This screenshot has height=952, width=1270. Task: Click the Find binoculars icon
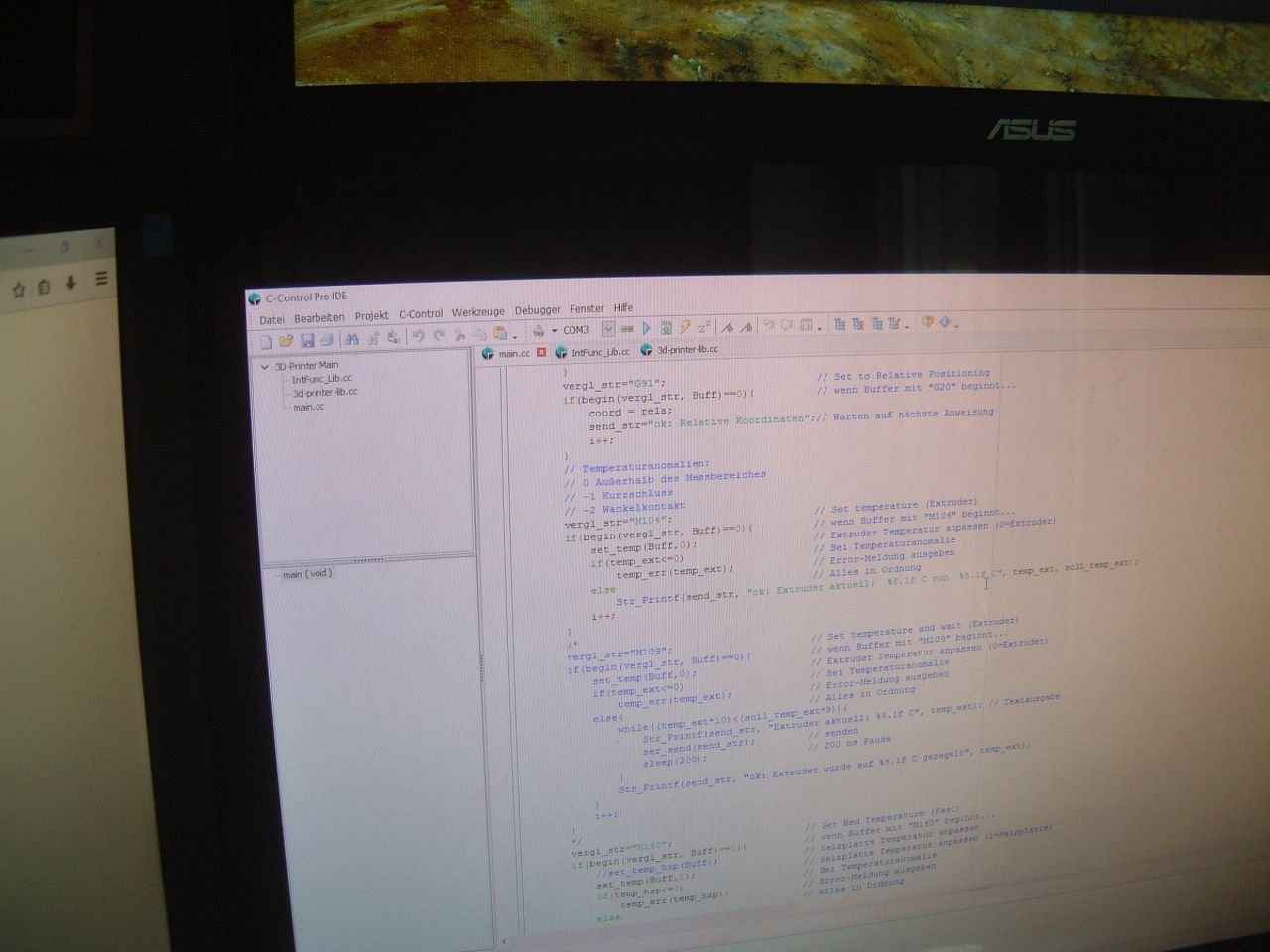[351, 339]
